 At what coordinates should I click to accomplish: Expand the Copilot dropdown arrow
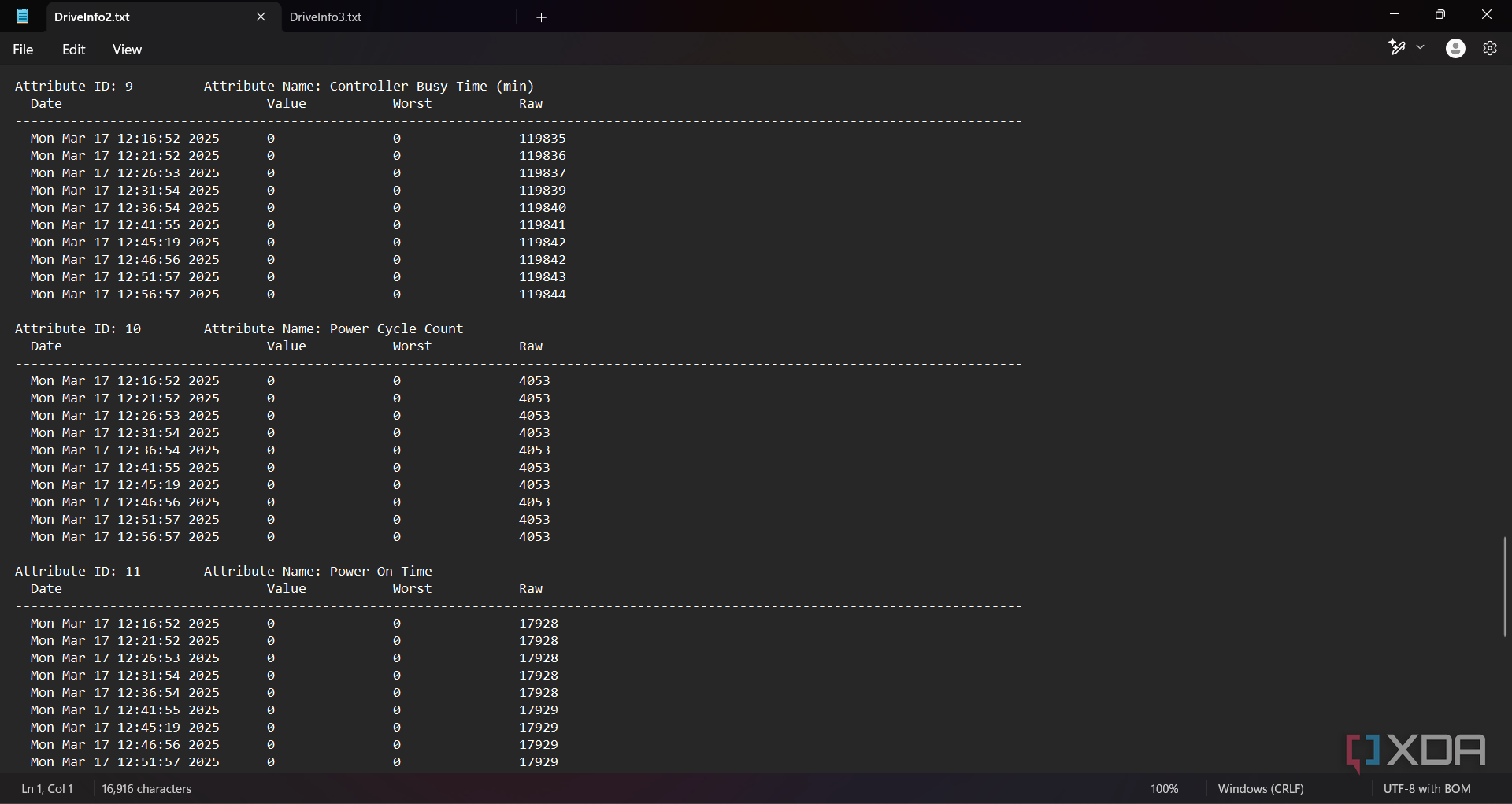click(1421, 47)
